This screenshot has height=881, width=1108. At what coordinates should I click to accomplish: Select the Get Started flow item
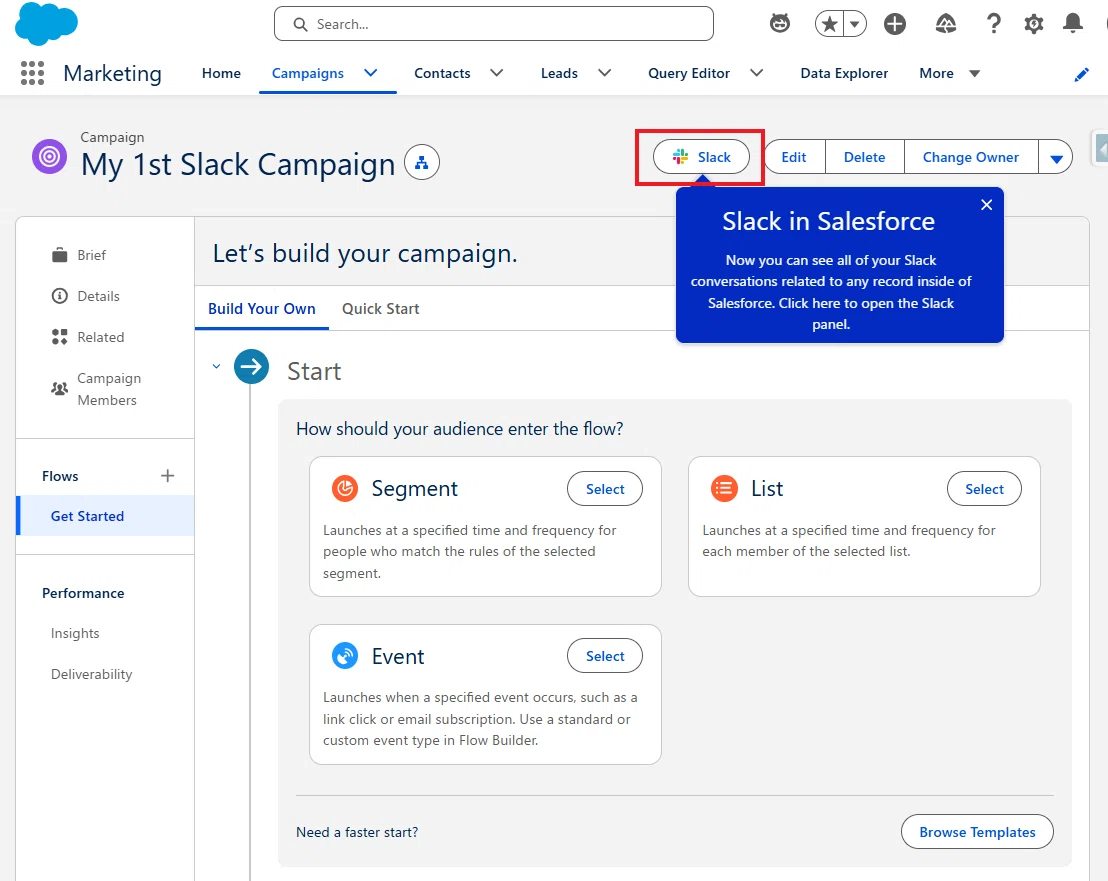click(105, 516)
